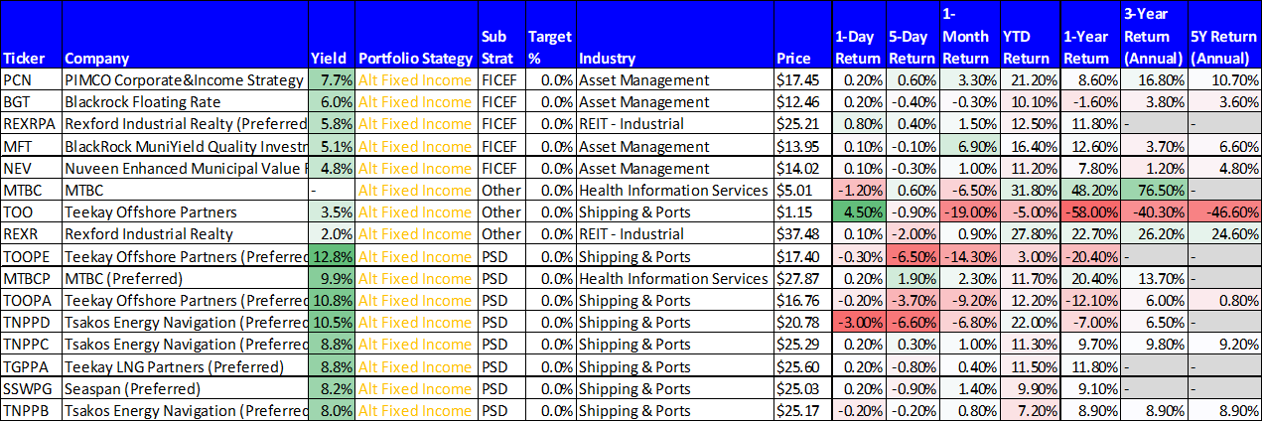Click ticker cell TOOPE

pos(31,256)
